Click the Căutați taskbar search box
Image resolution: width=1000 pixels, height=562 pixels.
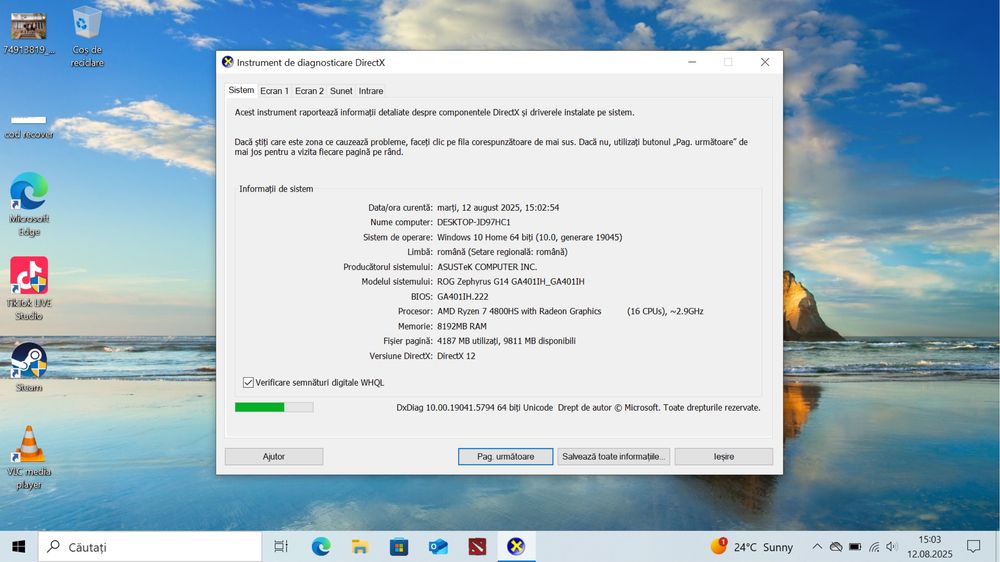[150, 547]
